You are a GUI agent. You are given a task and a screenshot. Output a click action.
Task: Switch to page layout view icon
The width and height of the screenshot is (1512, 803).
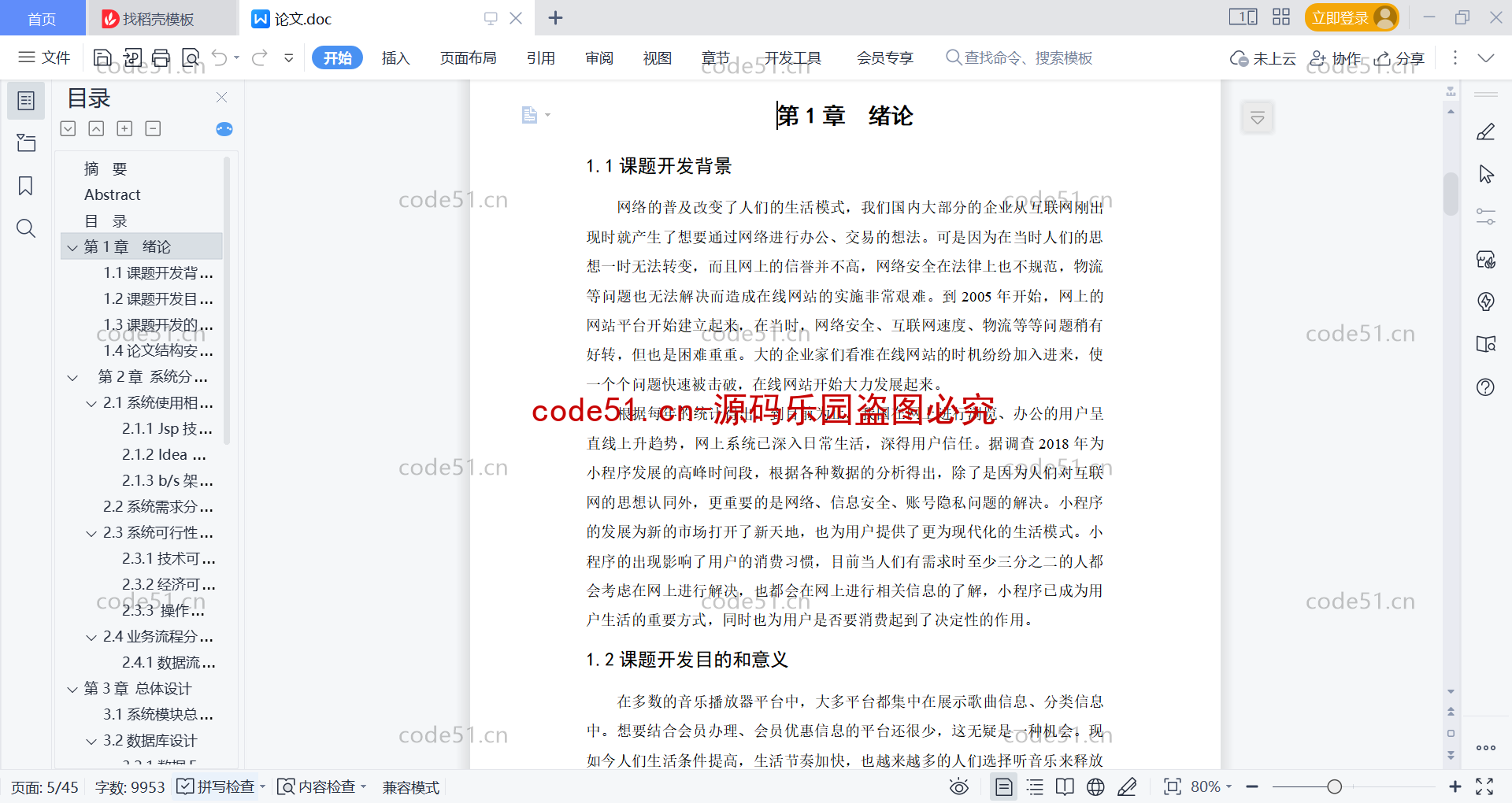[x=1004, y=786]
